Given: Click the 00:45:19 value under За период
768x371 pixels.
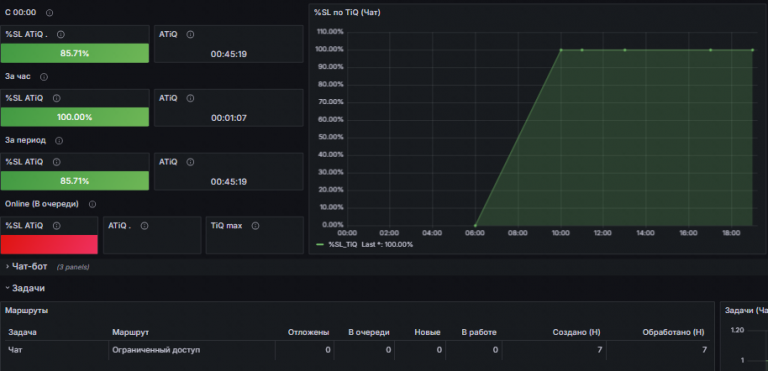Looking at the screenshot, I should (229, 182).
